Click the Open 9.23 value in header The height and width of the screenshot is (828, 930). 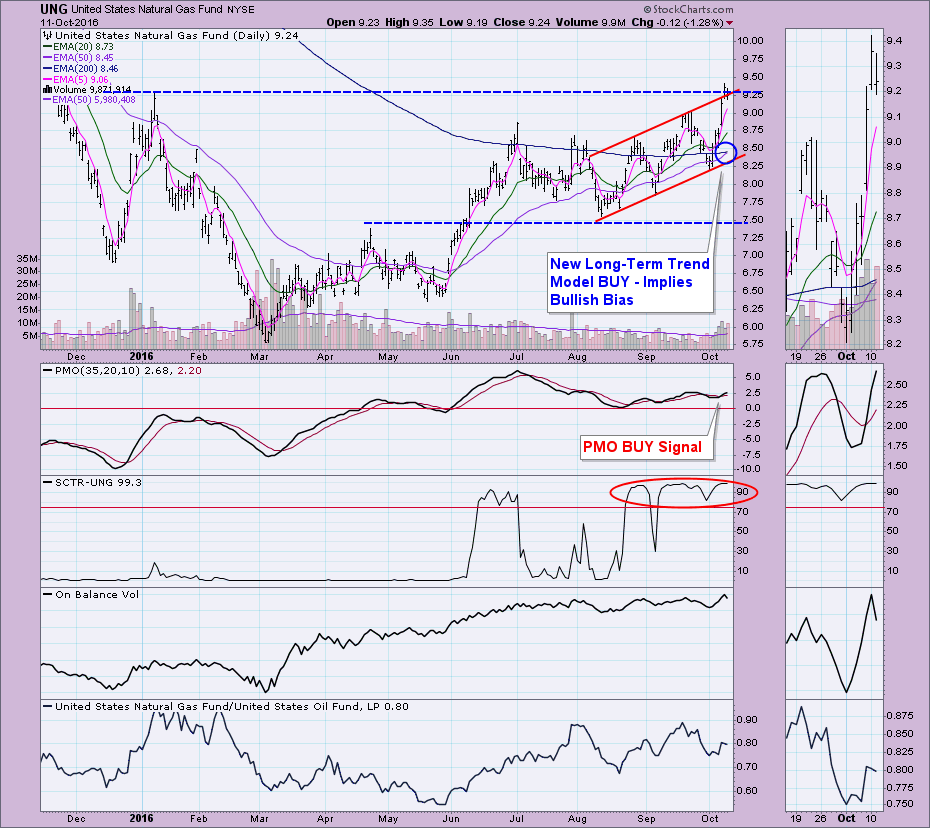tap(353, 23)
